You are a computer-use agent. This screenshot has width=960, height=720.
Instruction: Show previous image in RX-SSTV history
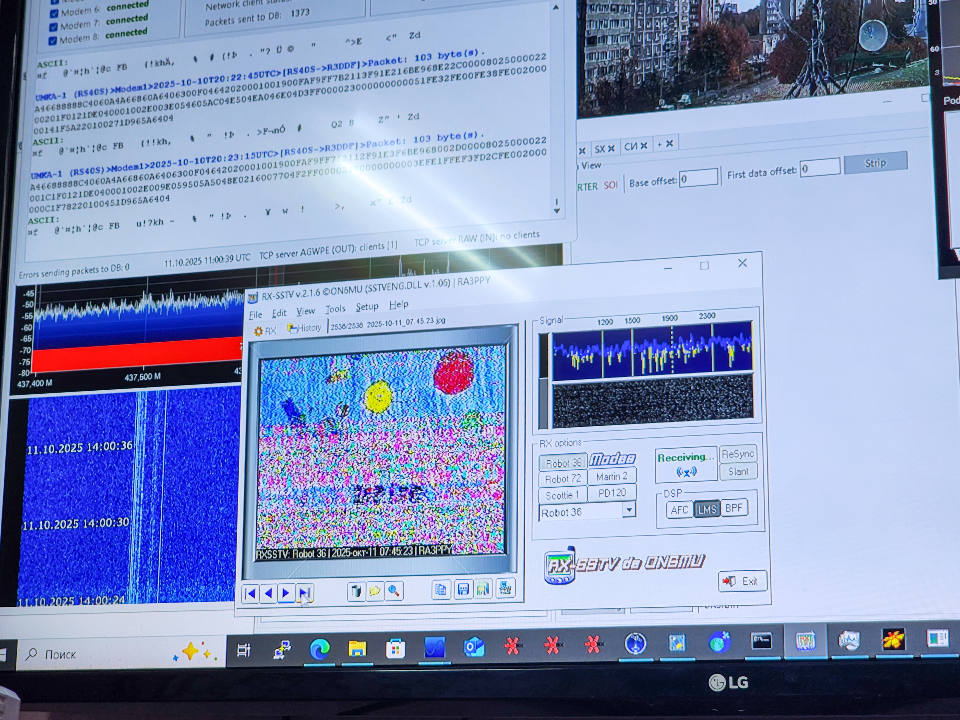268,593
